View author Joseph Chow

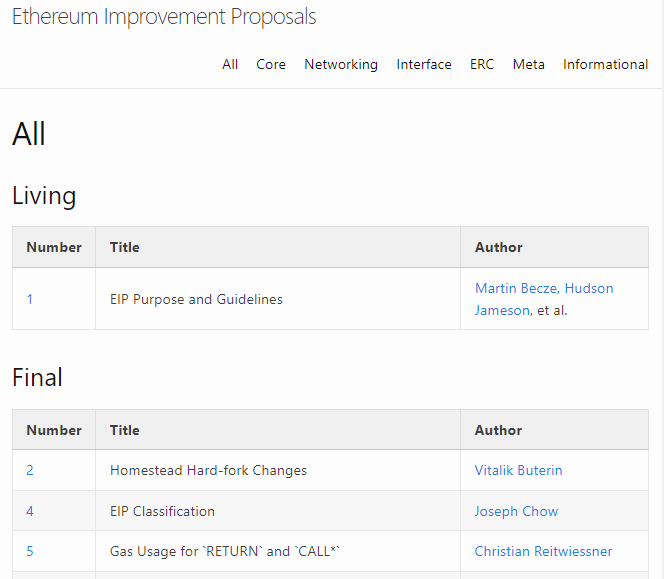tap(516, 511)
